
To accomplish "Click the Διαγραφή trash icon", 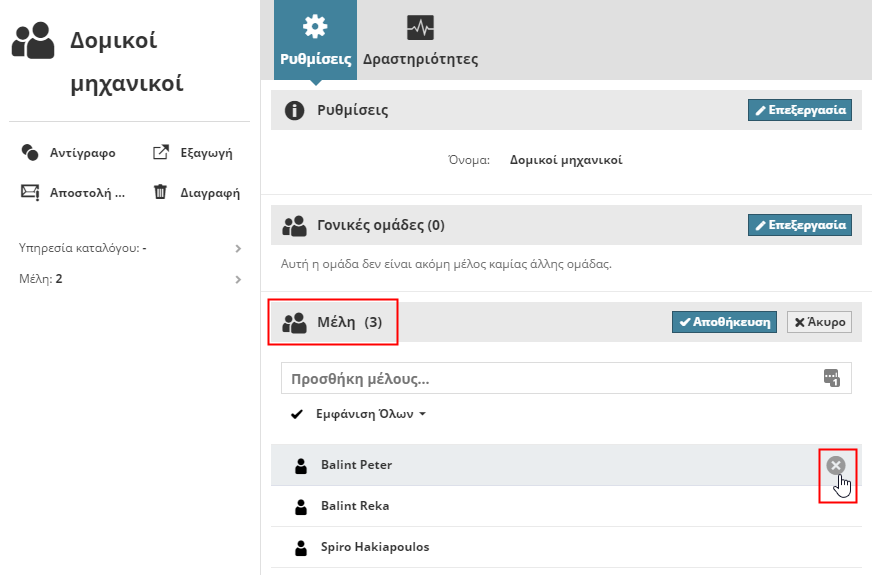I will 160,193.
